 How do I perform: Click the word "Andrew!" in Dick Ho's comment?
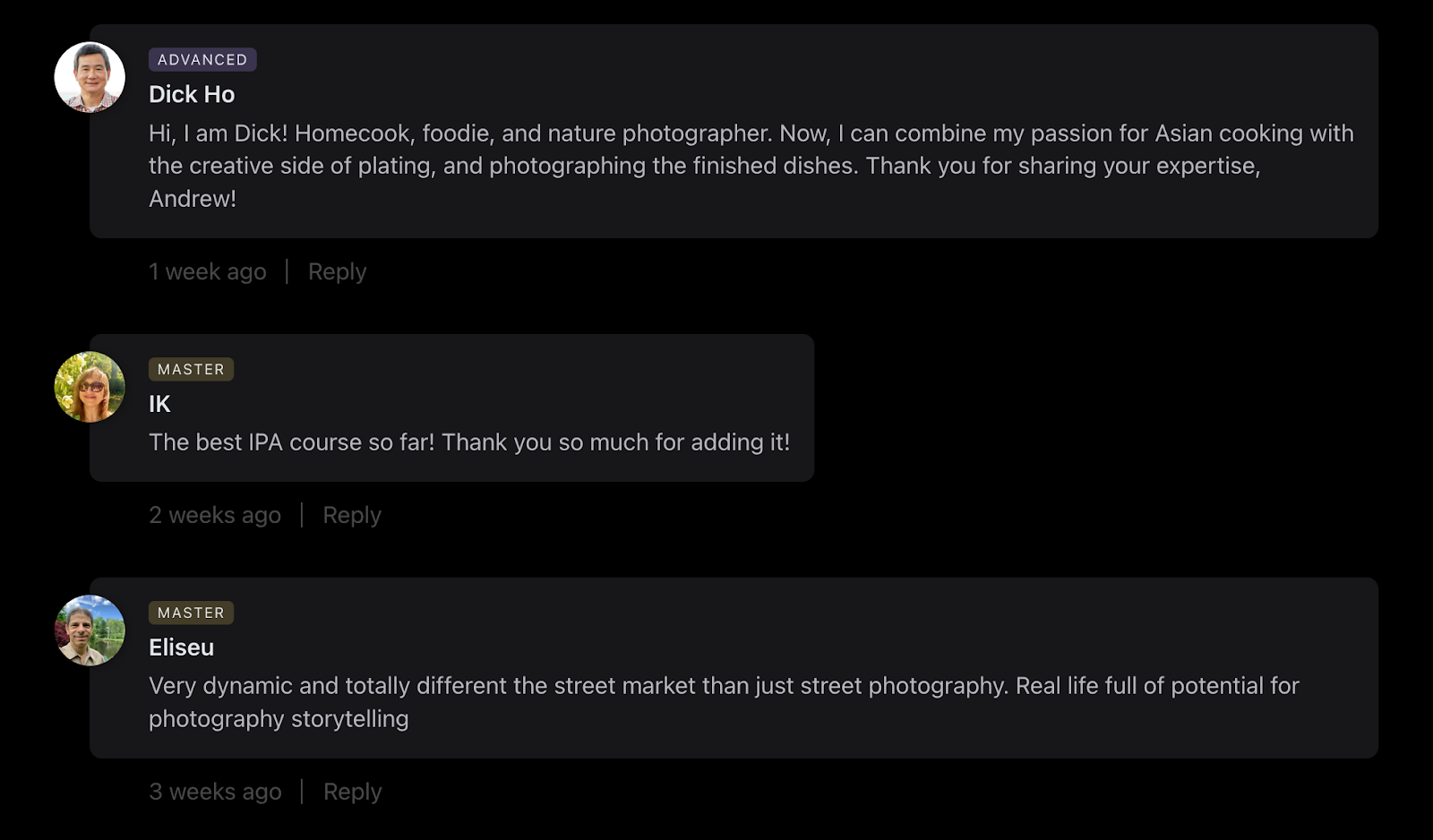click(x=193, y=199)
